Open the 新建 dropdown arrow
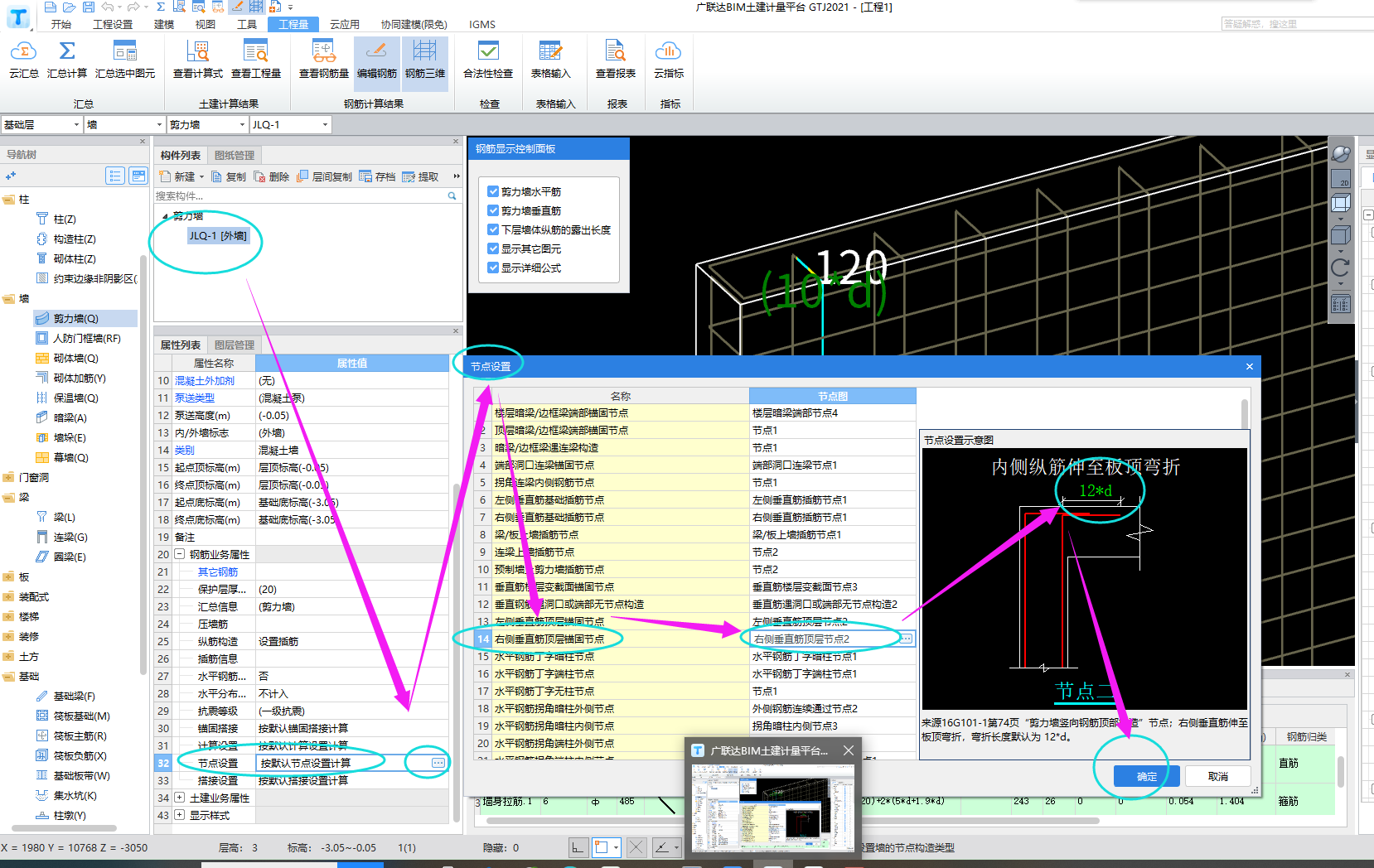The height and width of the screenshot is (868, 1374). click(x=202, y=177)
